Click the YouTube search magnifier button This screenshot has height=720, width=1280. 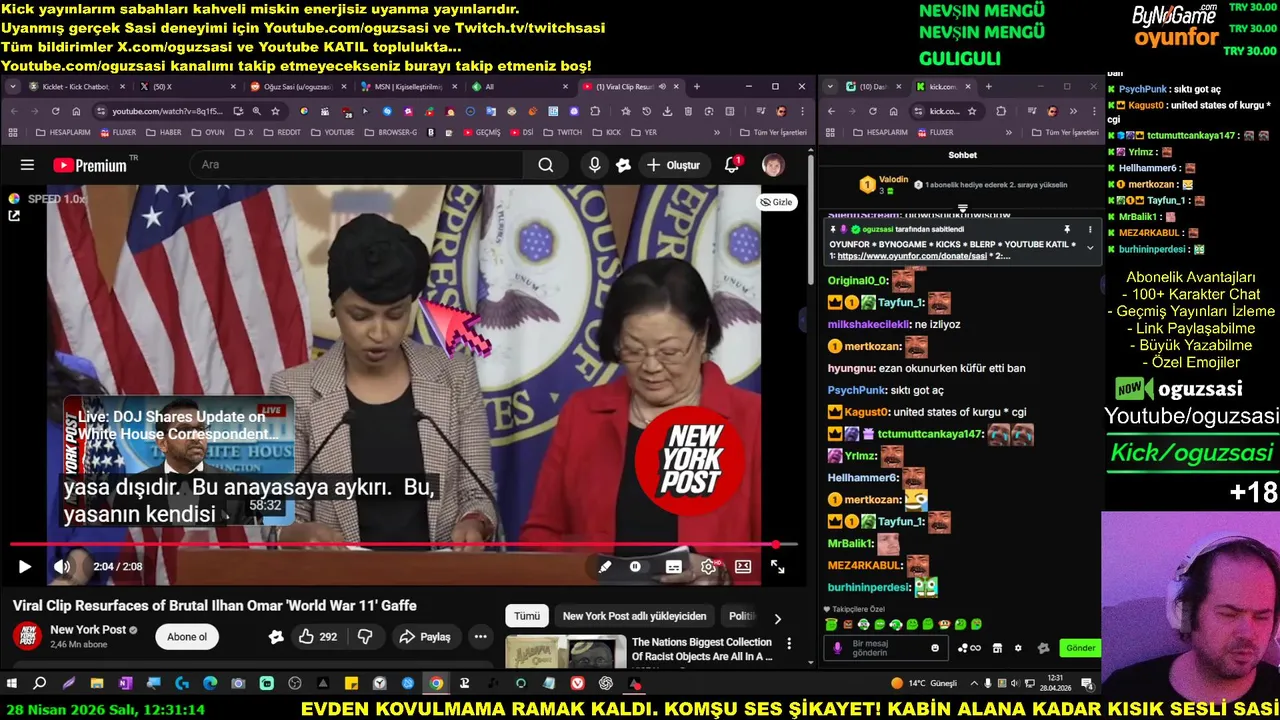pyautogui.click(x=546, y=165)
